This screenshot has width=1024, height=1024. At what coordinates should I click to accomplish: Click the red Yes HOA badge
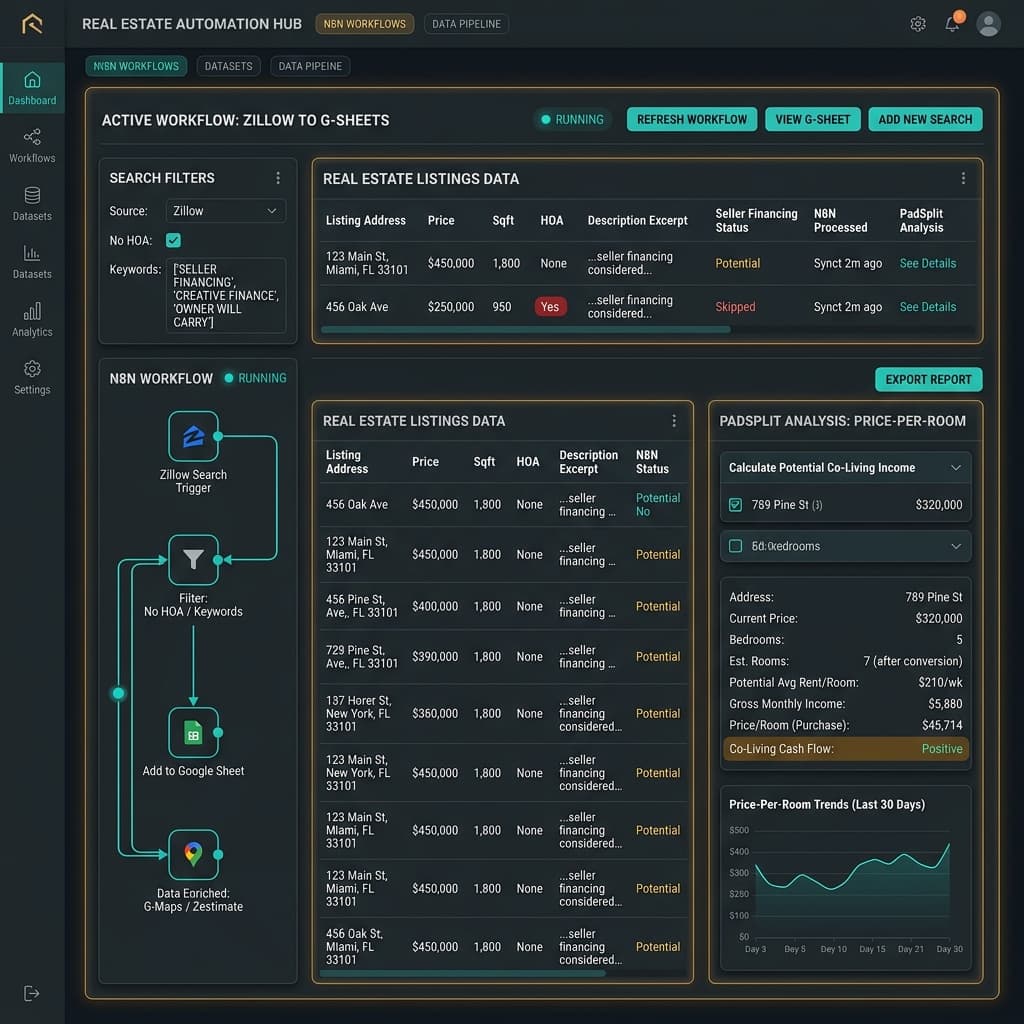(x=550, y=307)
